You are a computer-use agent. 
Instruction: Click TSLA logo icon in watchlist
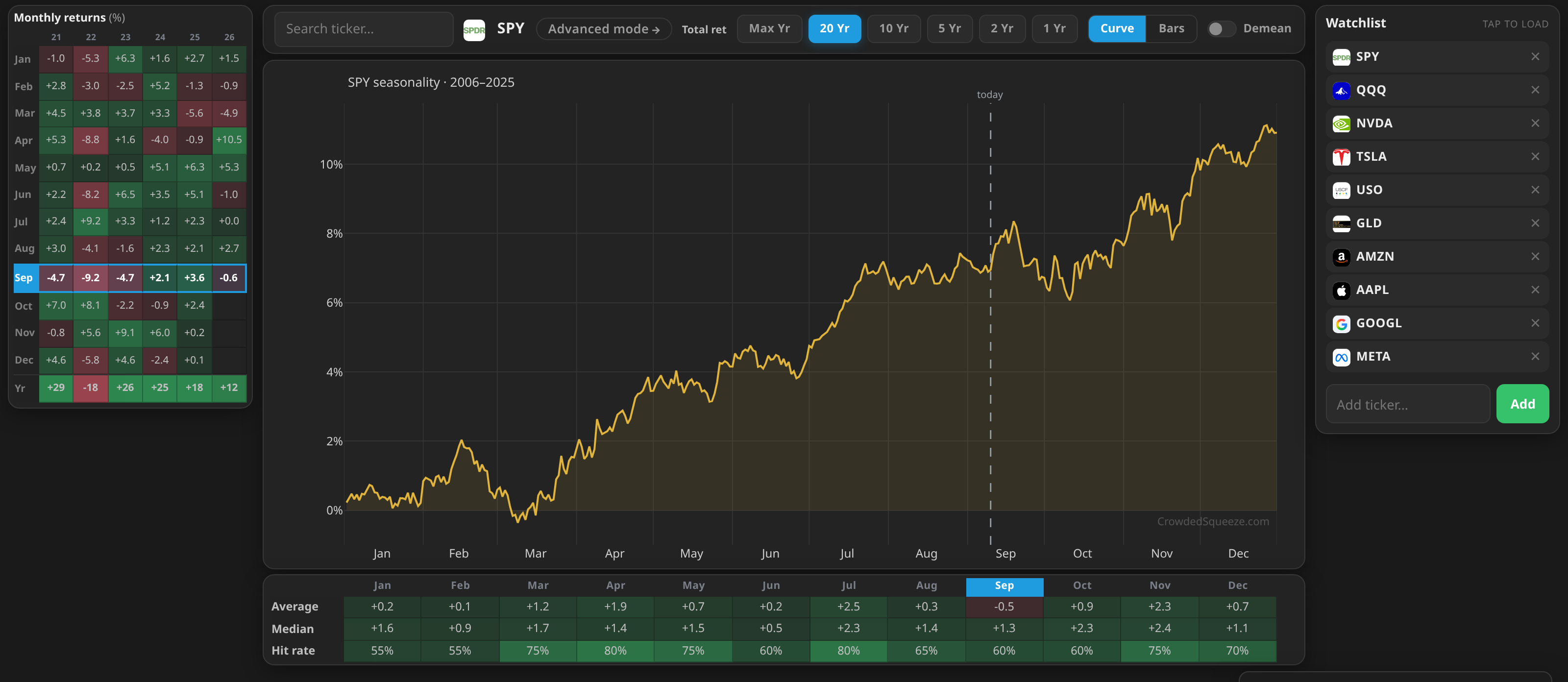tap(1341, 157)
